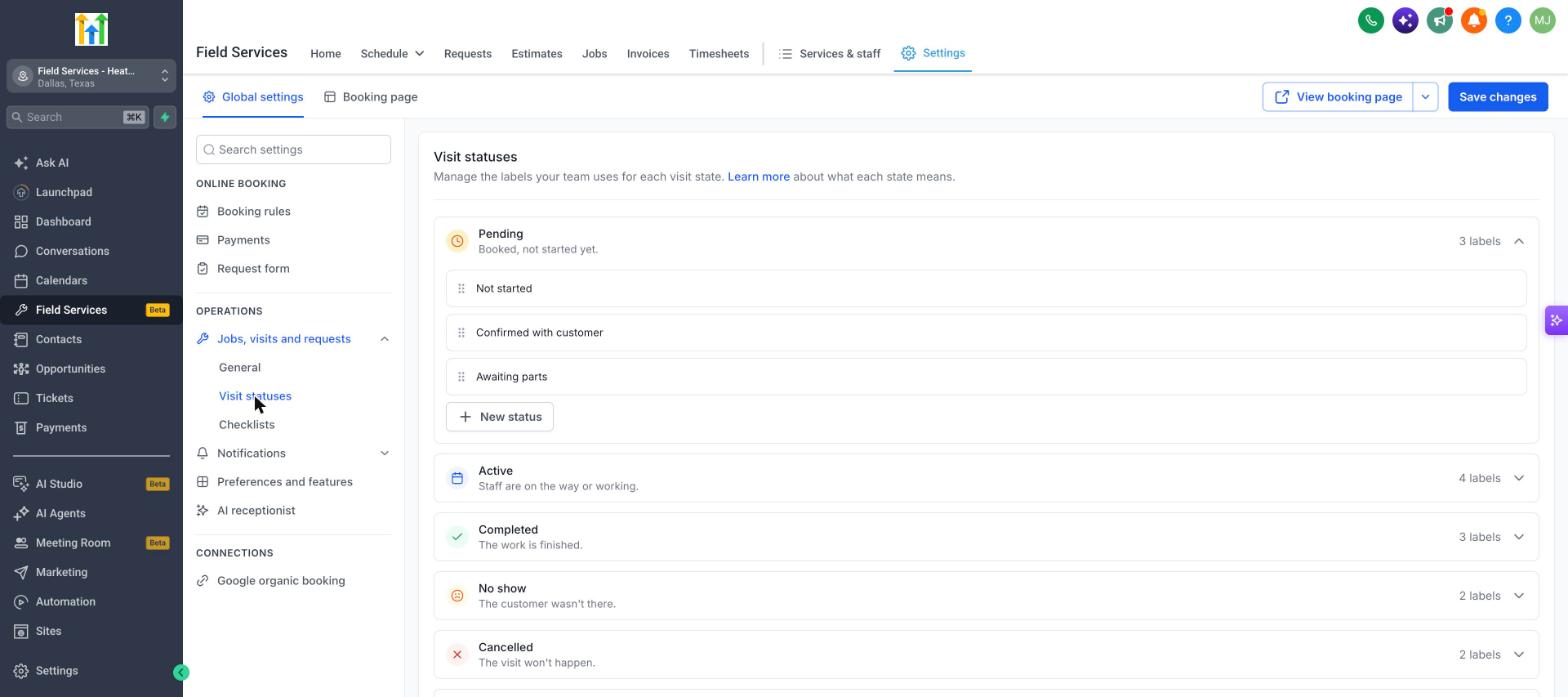
Task: Click the app logo with arrows
Action: pyautogui.click(x=91, y=30)
